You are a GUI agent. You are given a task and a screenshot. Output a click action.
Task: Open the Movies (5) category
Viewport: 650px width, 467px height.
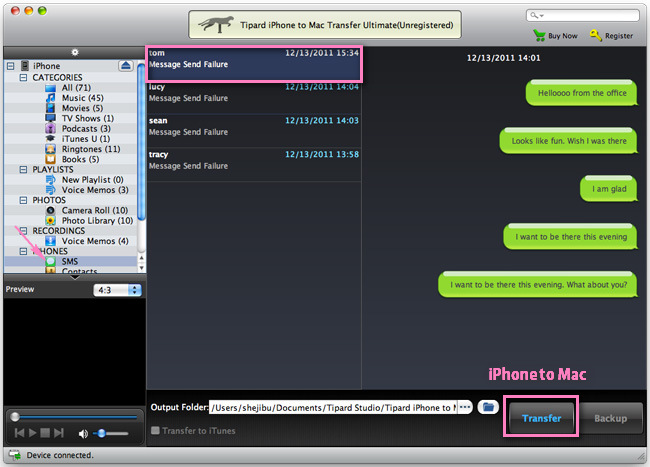82,108
